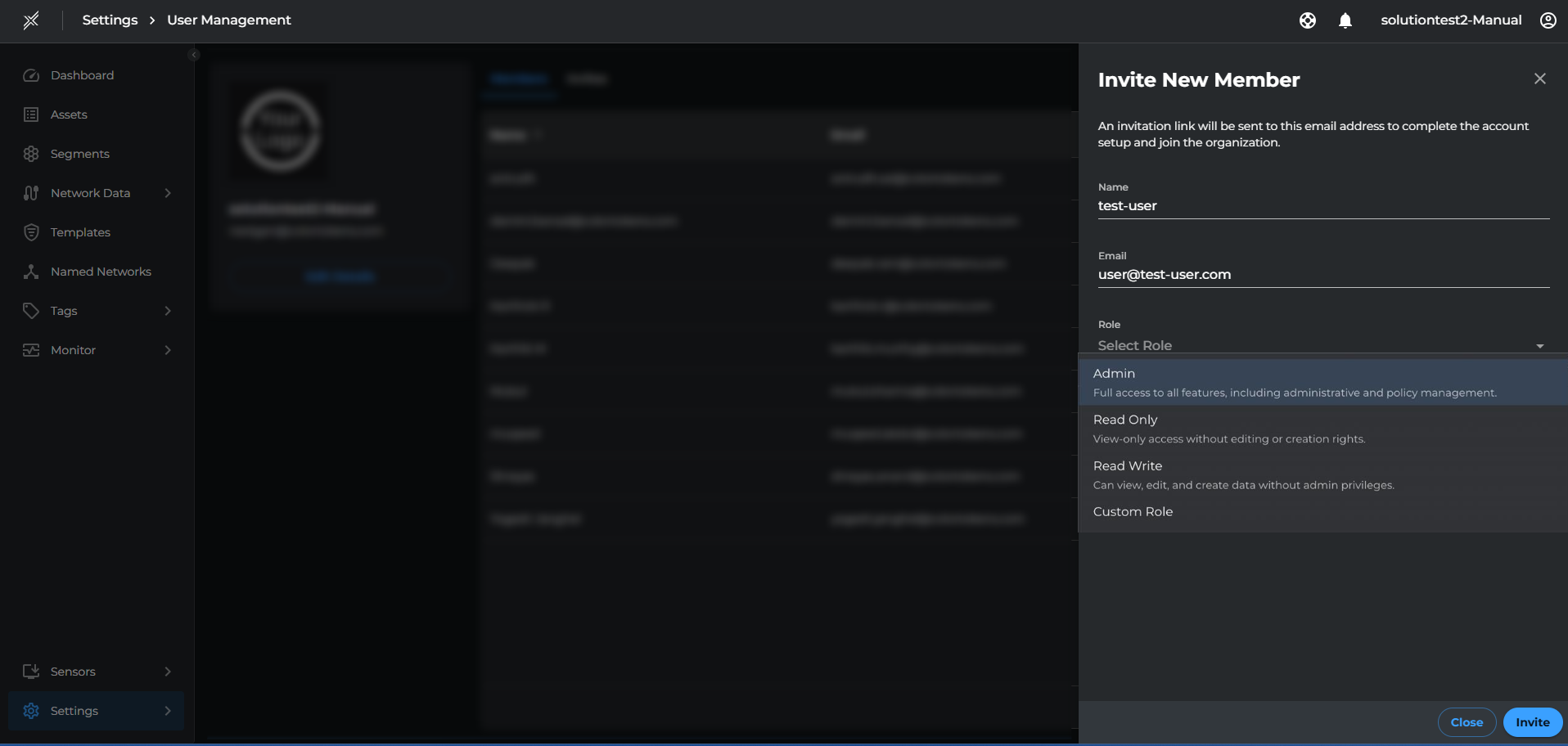Open the Settings menu in the sidebar
The height and width of the screenshot is (746, 1568).
tap(74, 710)
